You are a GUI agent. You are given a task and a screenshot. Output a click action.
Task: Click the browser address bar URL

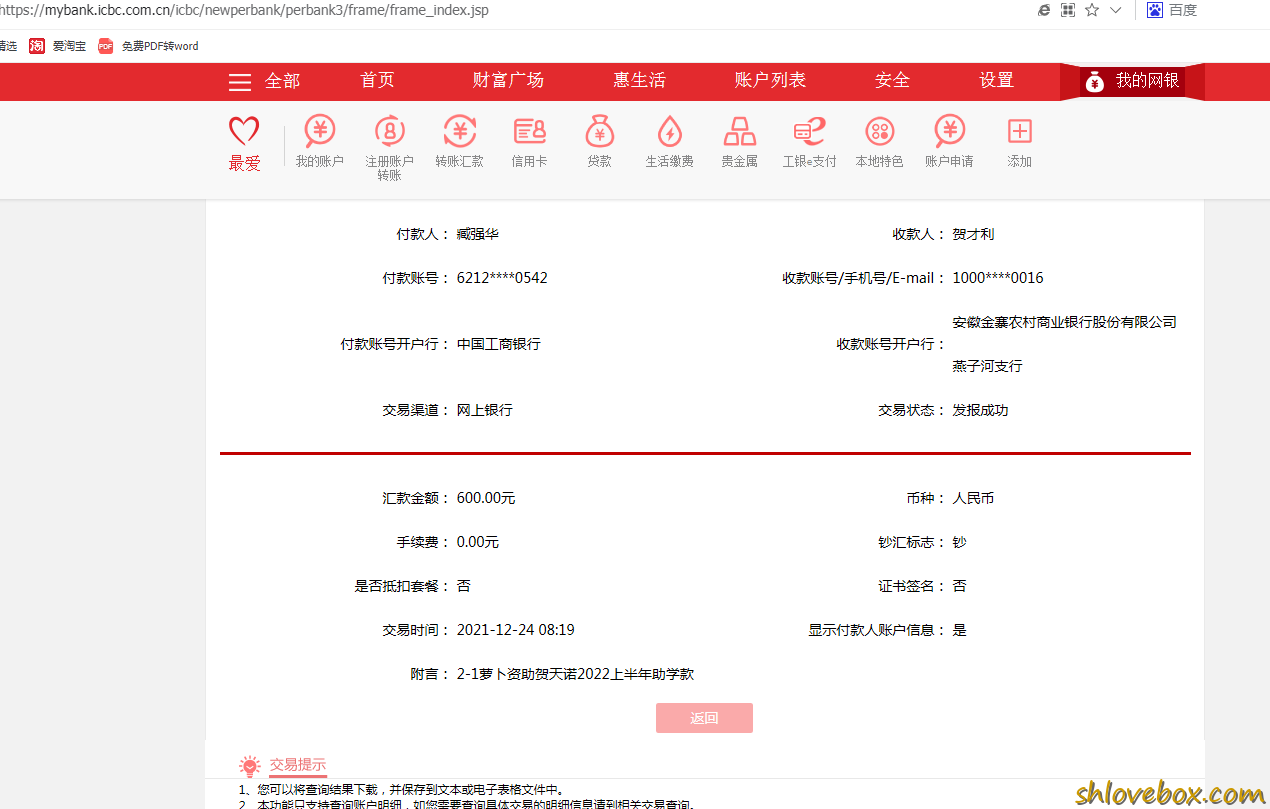(x=245, y=10)
